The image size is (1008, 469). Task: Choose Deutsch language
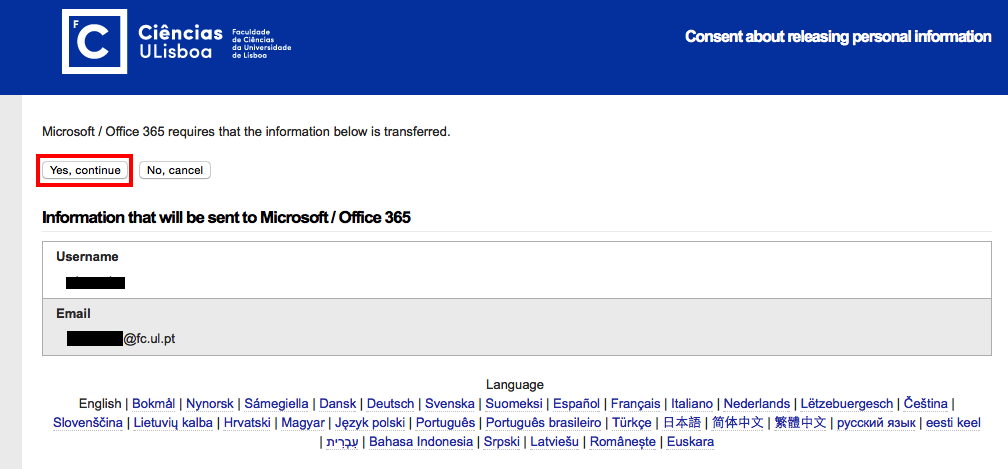[x=390, y=403]
